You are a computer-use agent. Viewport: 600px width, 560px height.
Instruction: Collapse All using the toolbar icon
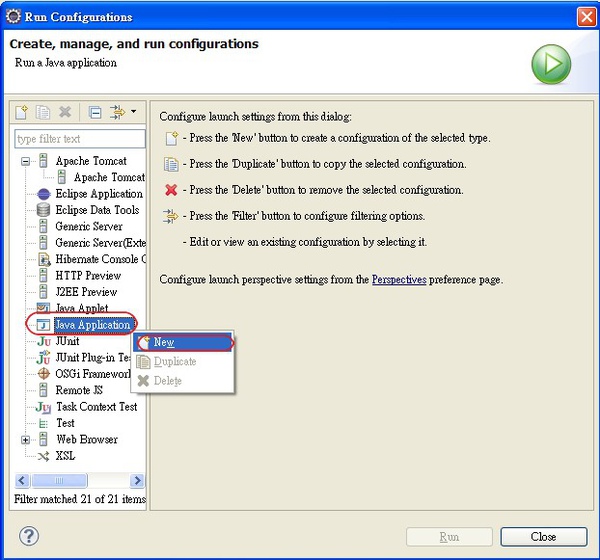[x=95, y=112]
